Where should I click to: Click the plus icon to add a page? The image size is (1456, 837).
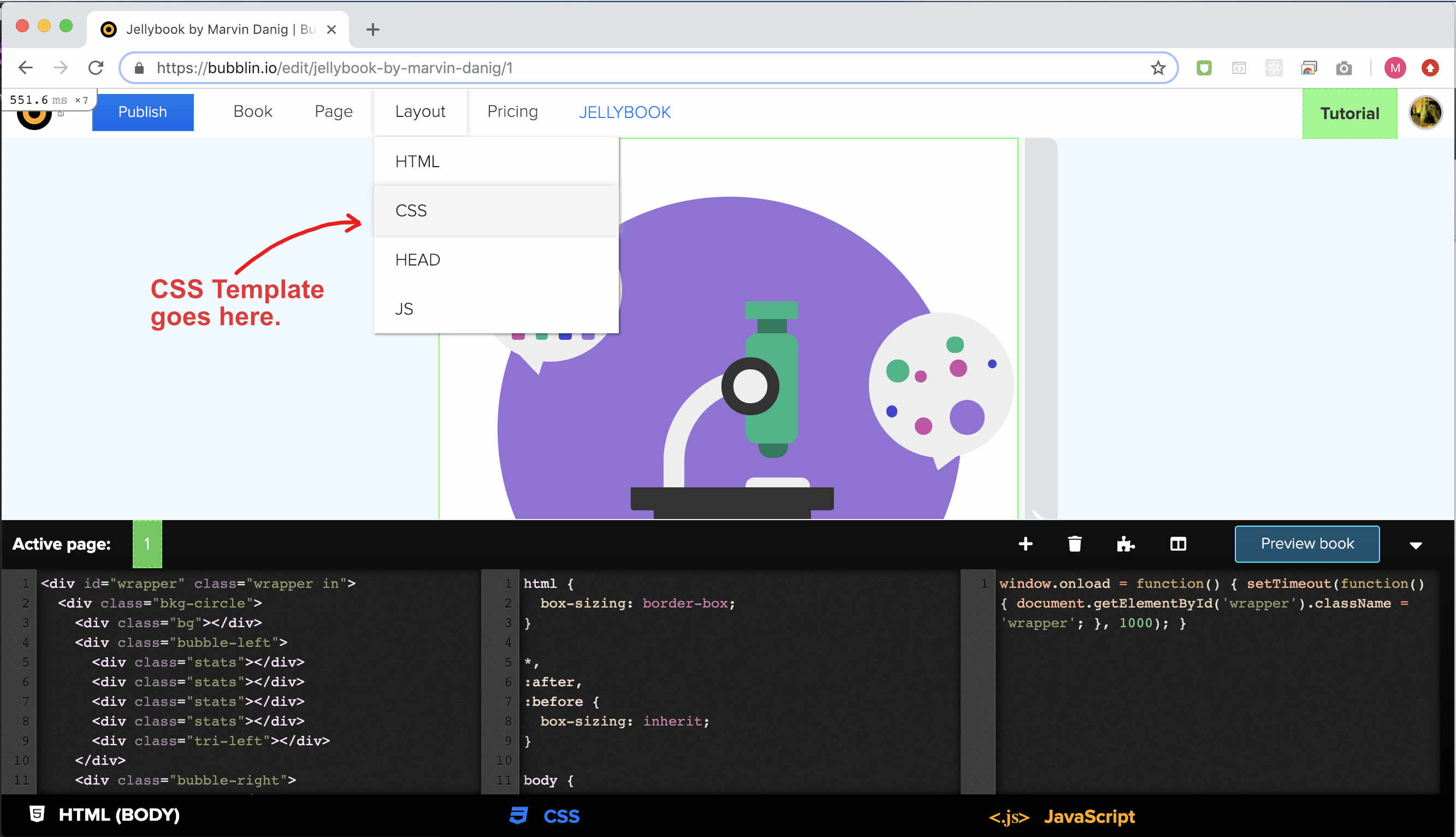click(1025, 544)
